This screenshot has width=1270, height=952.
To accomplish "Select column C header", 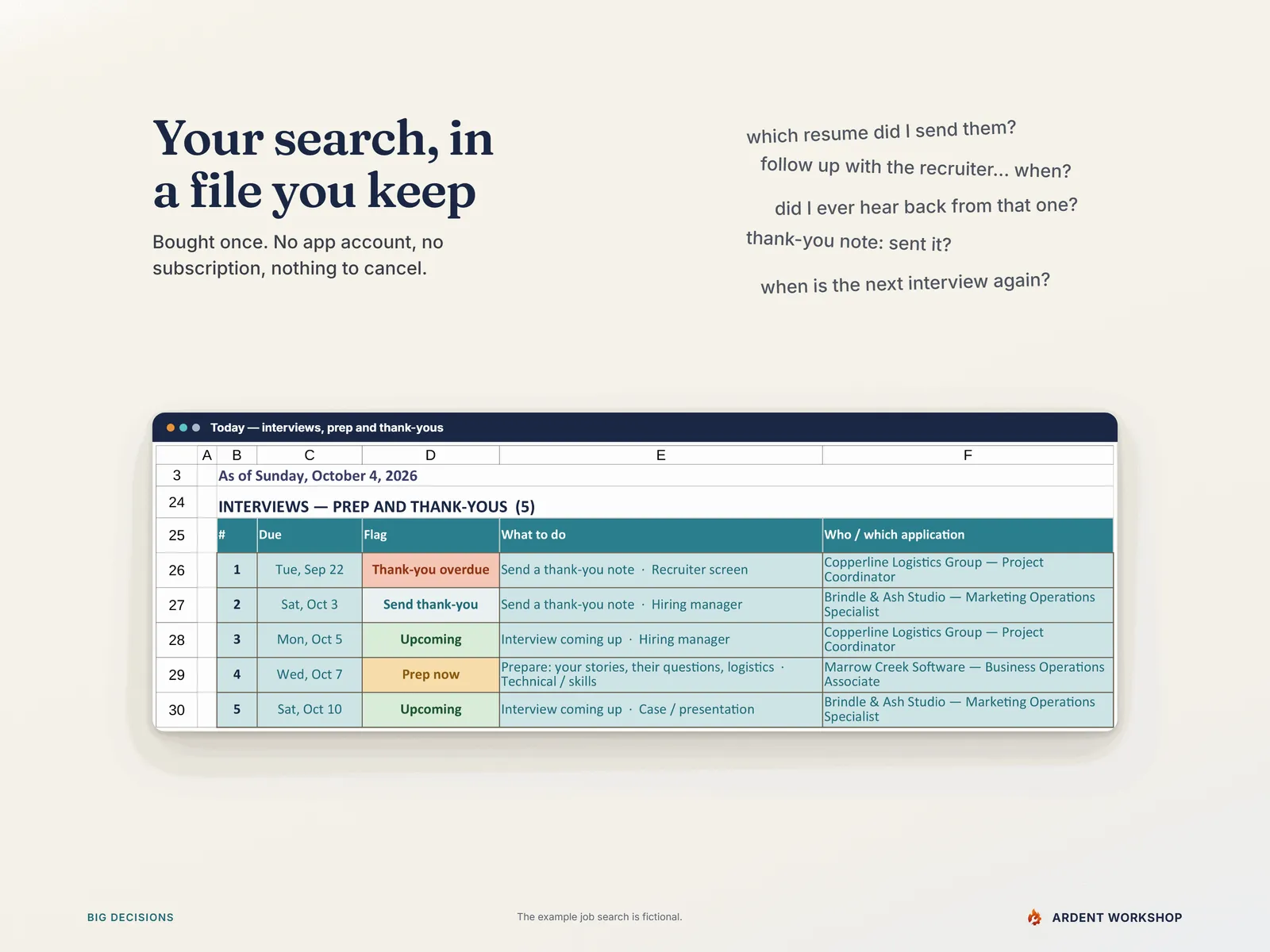I will coord(310,455).
